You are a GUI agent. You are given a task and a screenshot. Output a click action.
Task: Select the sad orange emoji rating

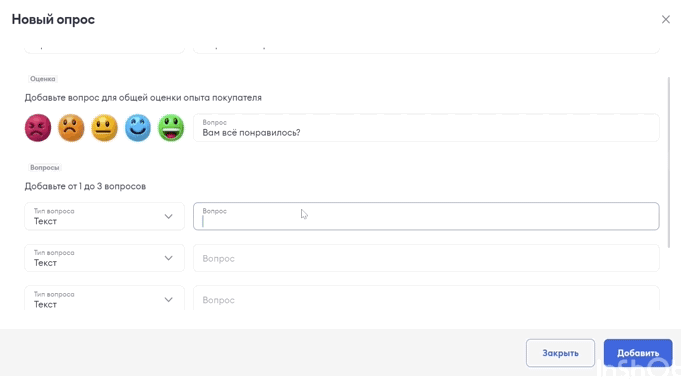pos(71,128)
